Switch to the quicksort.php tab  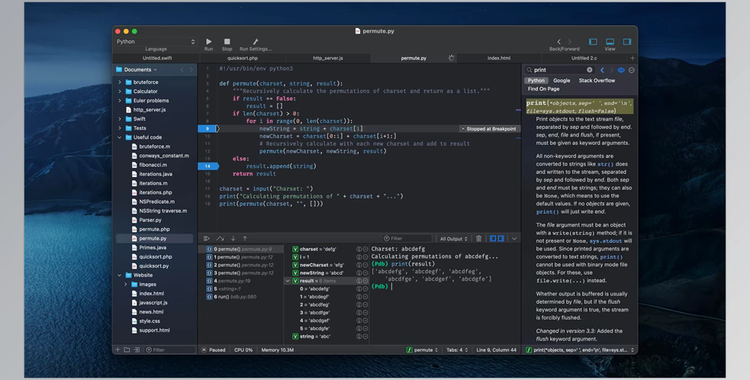(243, 58)
